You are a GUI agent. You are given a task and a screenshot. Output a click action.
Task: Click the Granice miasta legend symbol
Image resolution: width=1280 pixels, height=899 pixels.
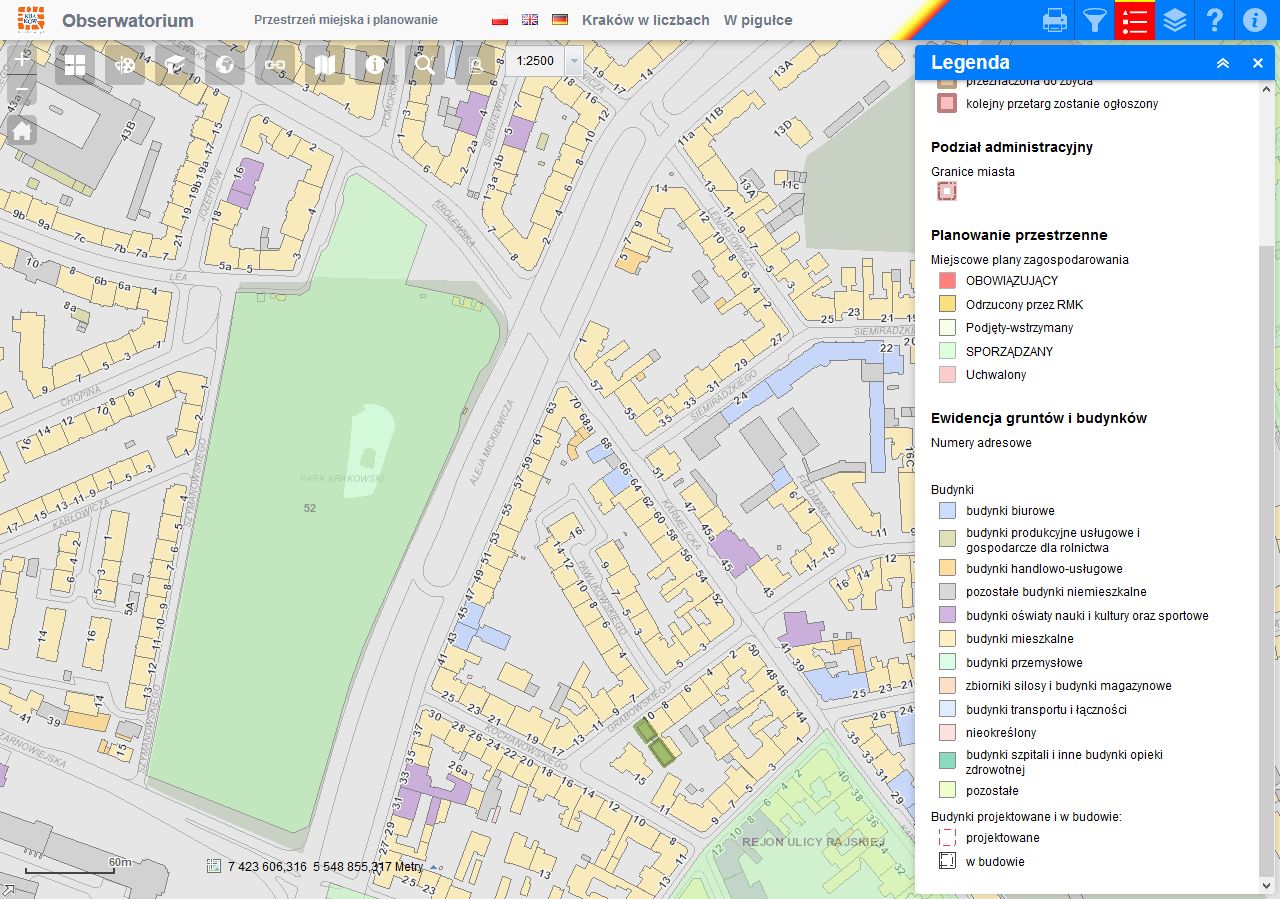click(x=947, y=192)
